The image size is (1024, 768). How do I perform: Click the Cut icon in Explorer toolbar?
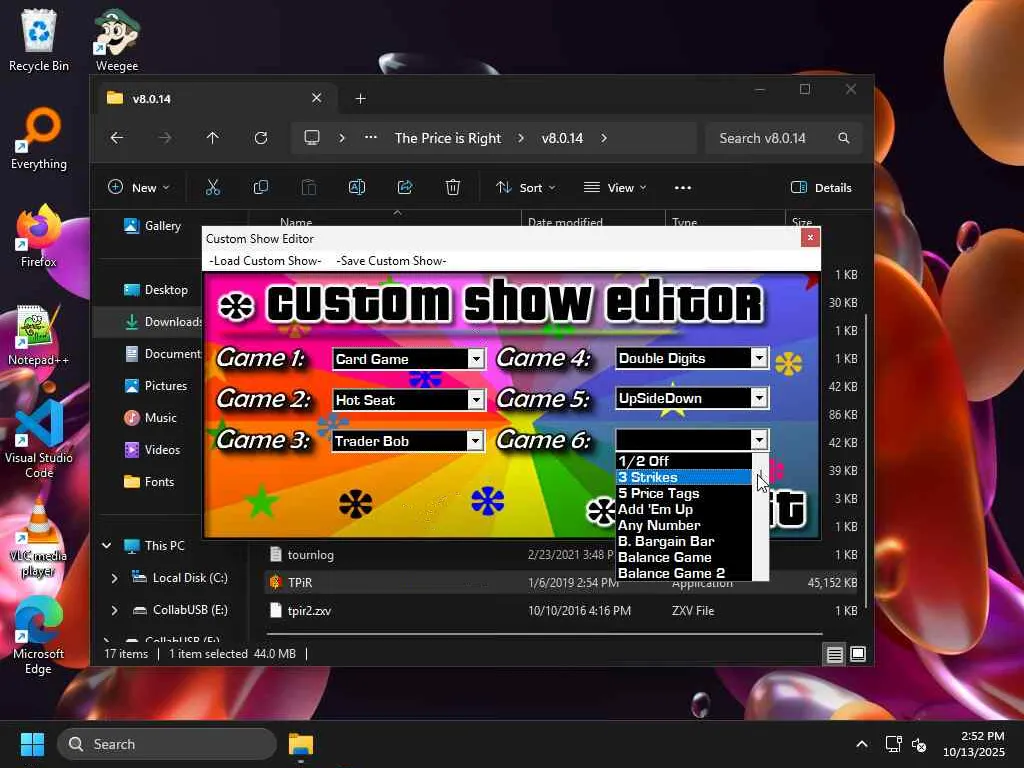(x=212, y=187)
